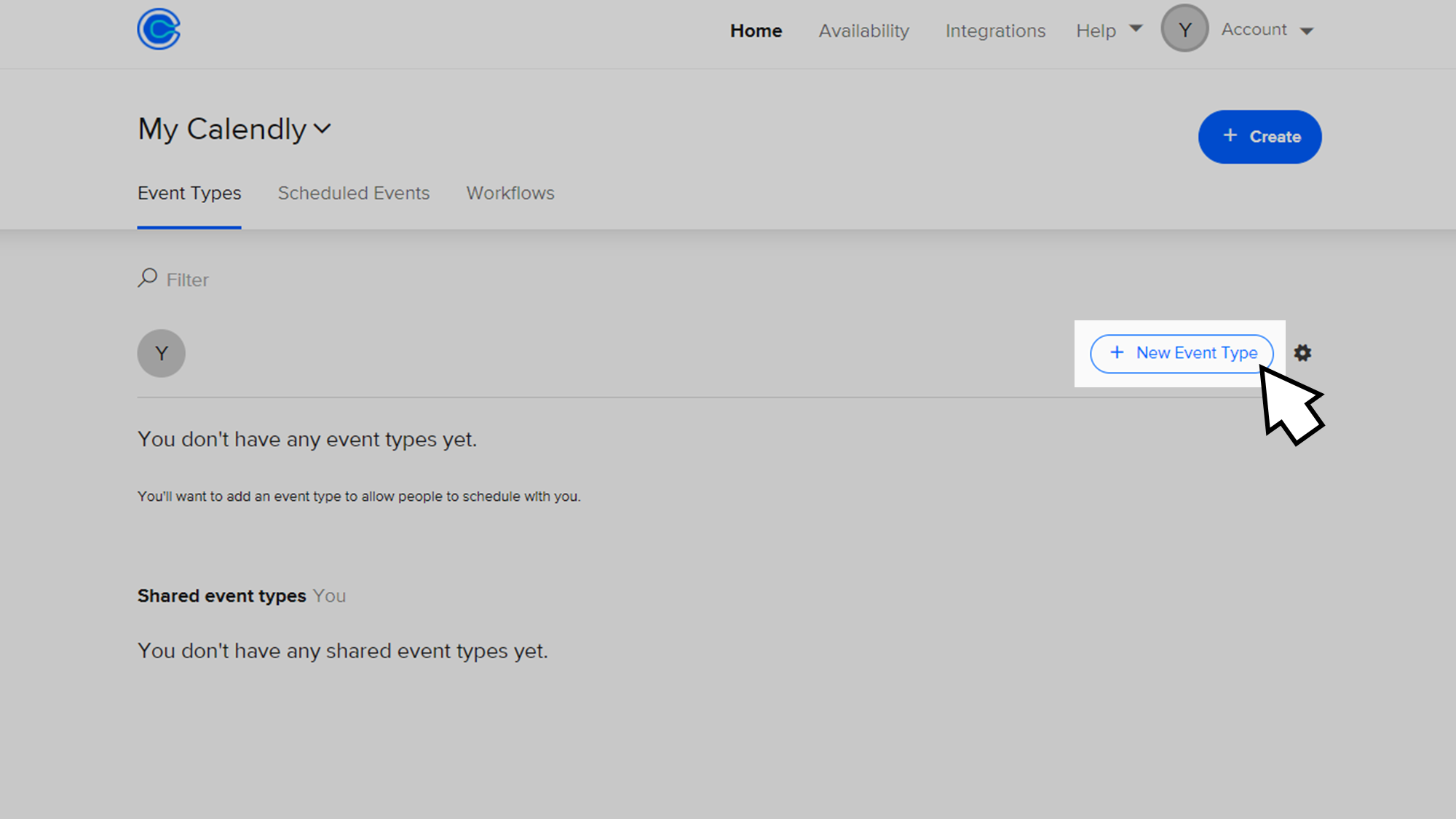The height and width of the screenshot is (819, 1456).
Task: Expand the My Calendly dropdown chevron
Action: pyautogui.click(x=322, y=129)
